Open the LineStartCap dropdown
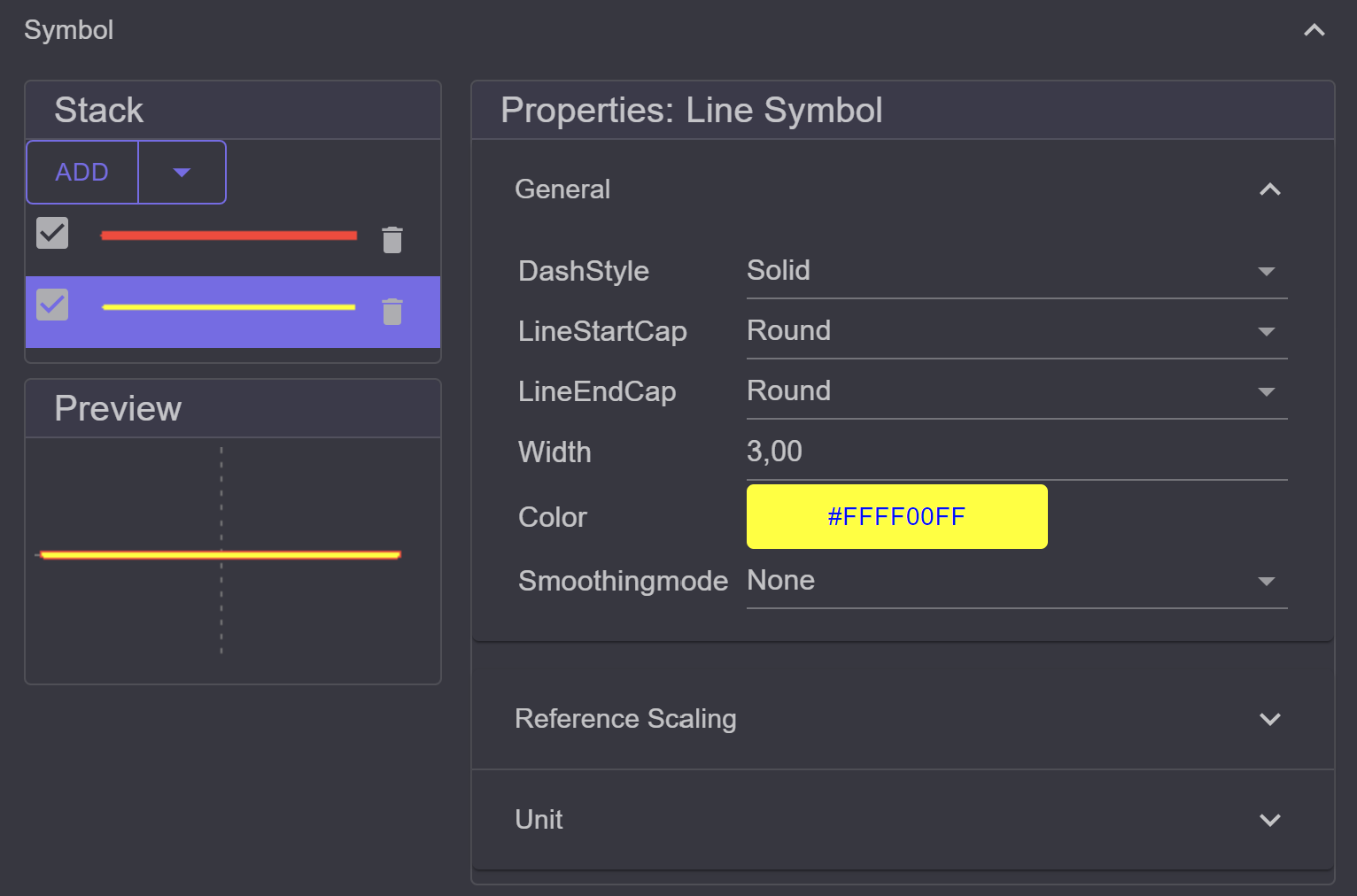Image resolution: width=1357 pixels, height=896 pixels. pos(1017,331)
